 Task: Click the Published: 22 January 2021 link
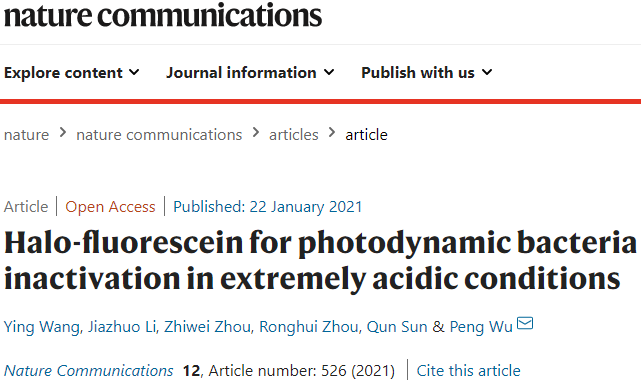pyautogui.click(x=268, y=207)
